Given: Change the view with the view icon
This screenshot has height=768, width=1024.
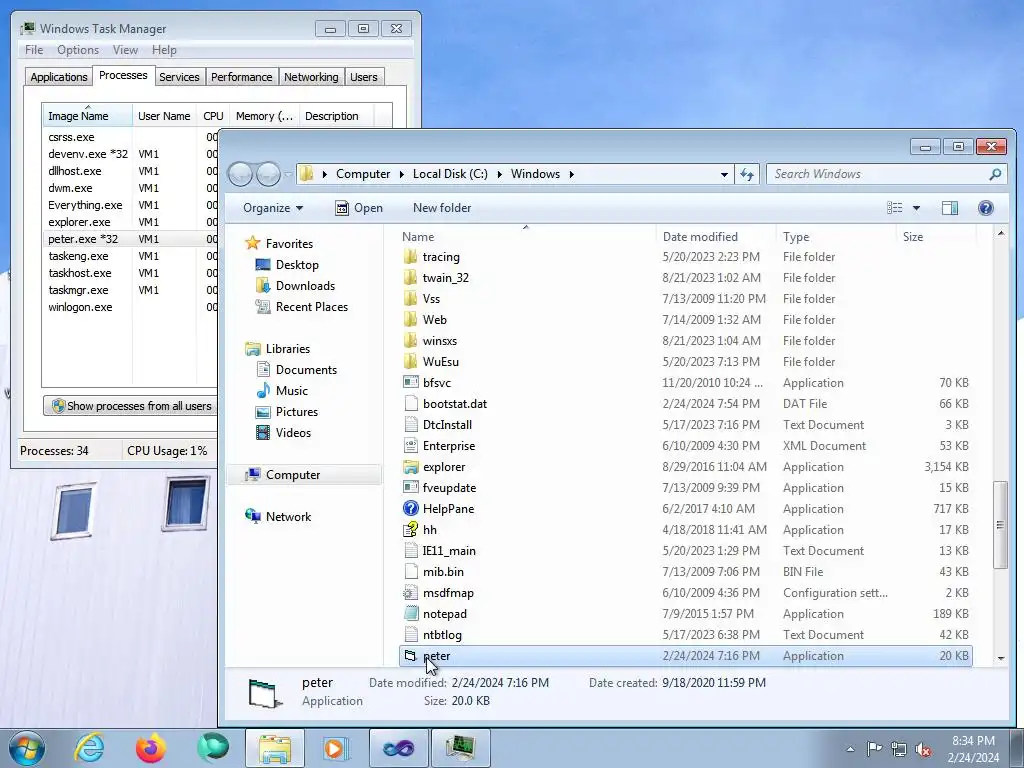Looking at the screenshot, I should (x=894, y=208).
